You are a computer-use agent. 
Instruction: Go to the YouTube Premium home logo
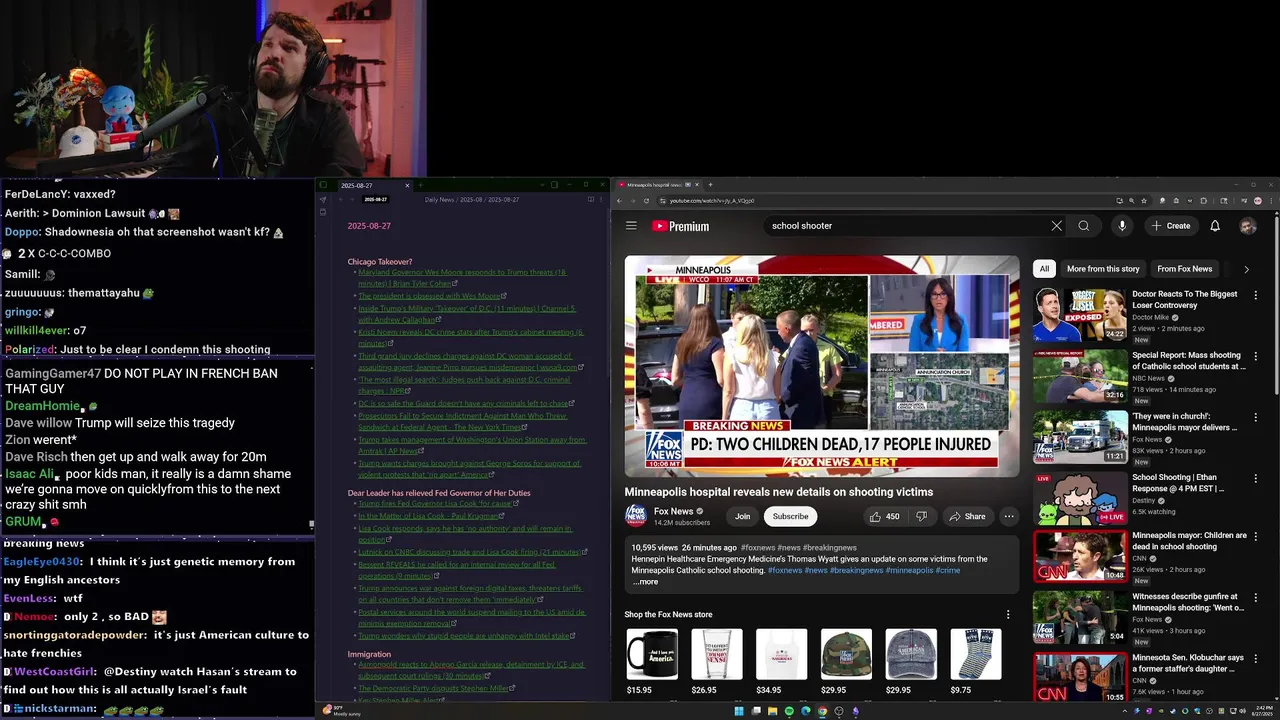[x=681, y=226]
